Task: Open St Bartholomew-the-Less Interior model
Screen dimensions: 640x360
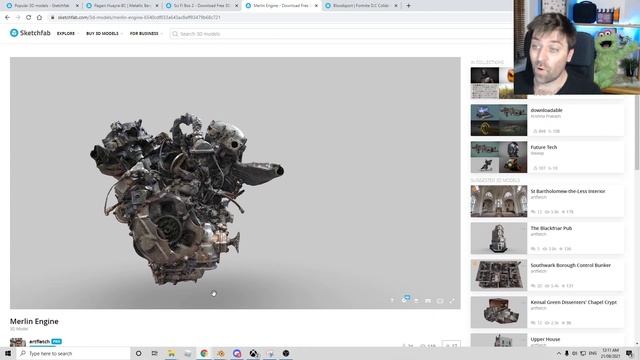Action: click(568, 191)
